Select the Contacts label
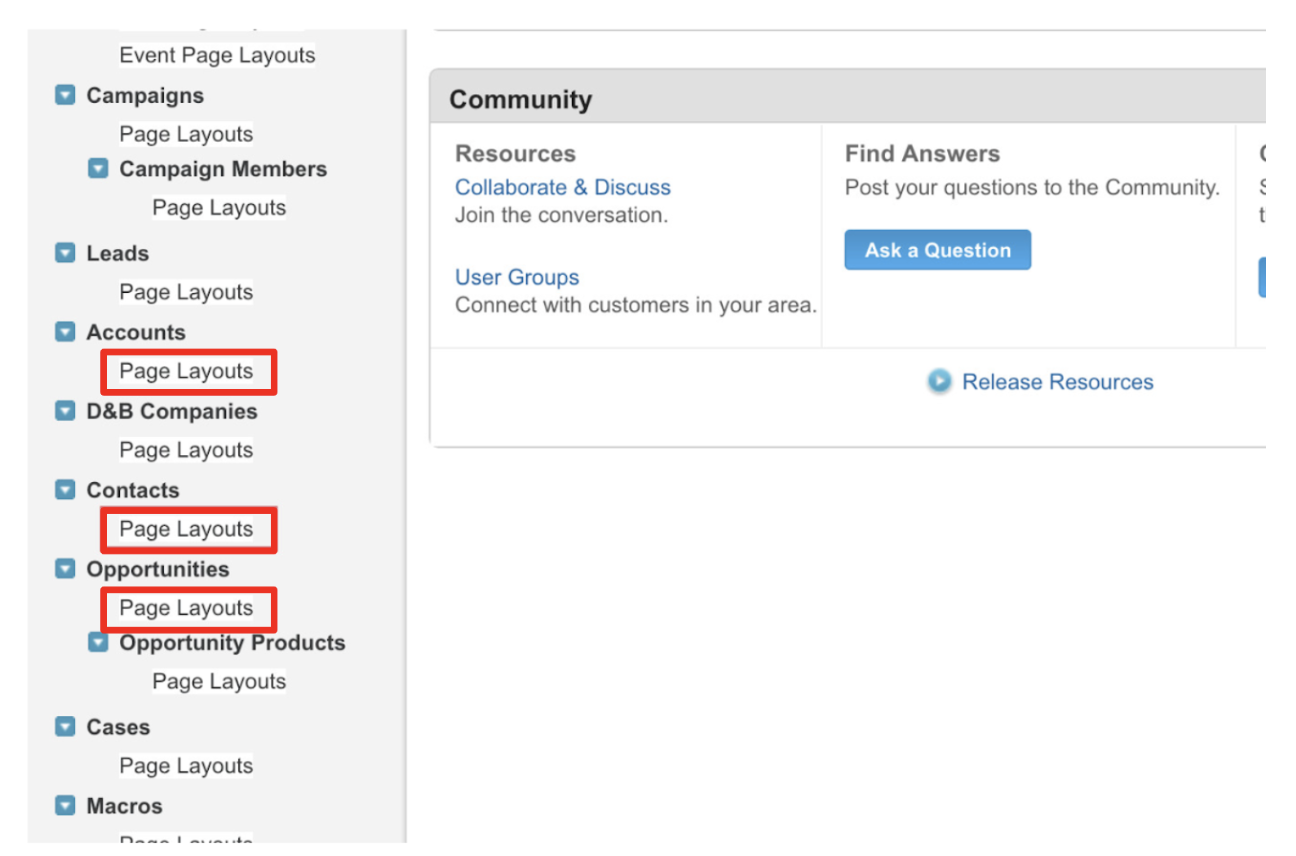The image size is (1296, 856). (x=133, y=490)
